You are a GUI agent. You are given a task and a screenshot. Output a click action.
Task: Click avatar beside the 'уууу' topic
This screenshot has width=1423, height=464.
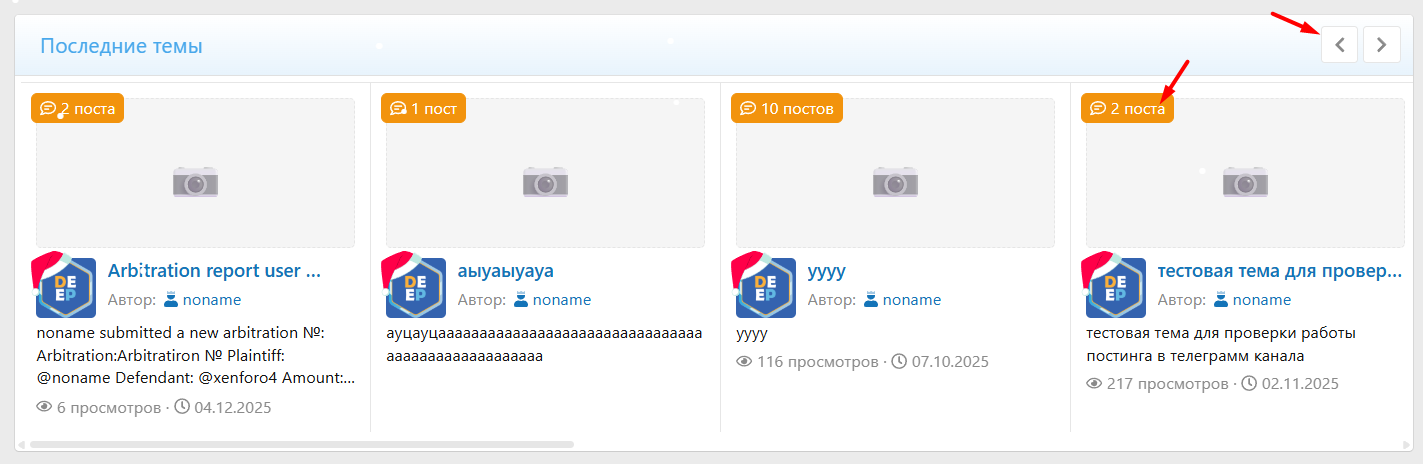click(766, 288)
